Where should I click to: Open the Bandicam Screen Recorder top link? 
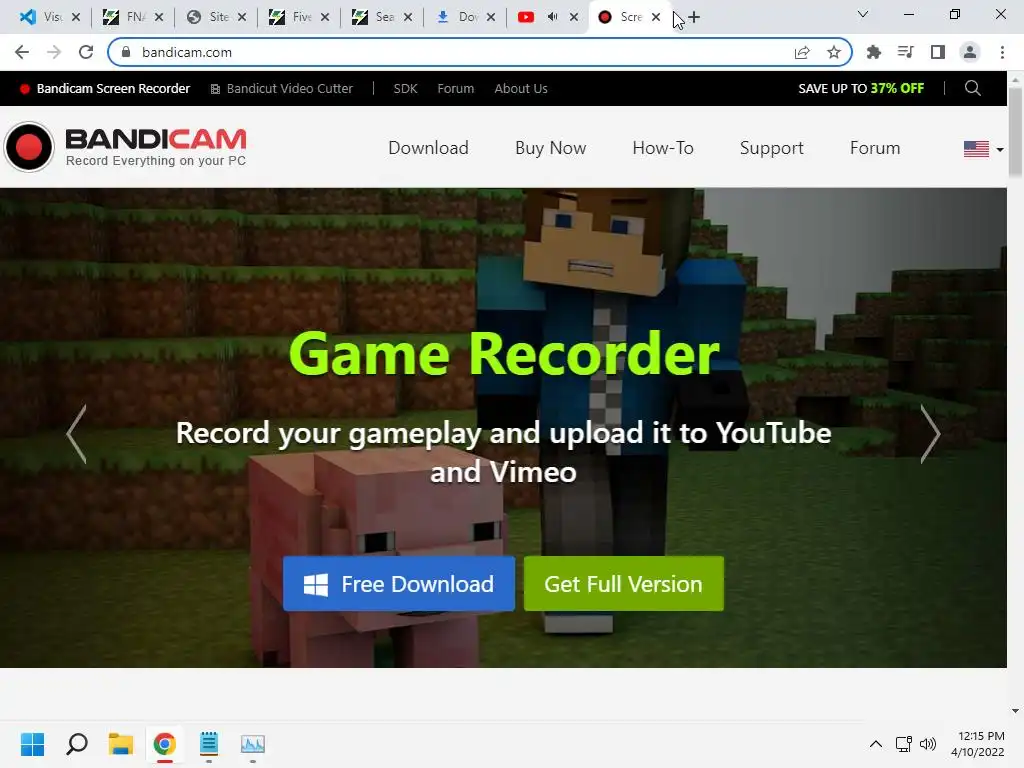point(105,88)
